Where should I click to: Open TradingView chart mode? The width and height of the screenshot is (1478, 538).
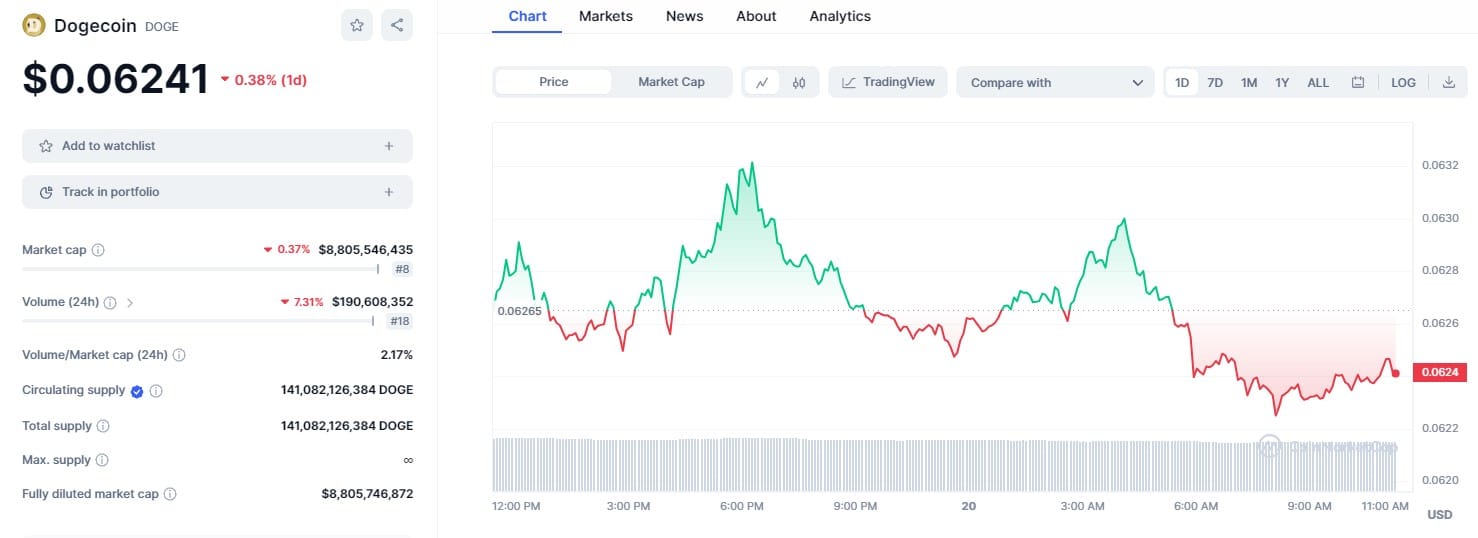(x=888, y=82)
